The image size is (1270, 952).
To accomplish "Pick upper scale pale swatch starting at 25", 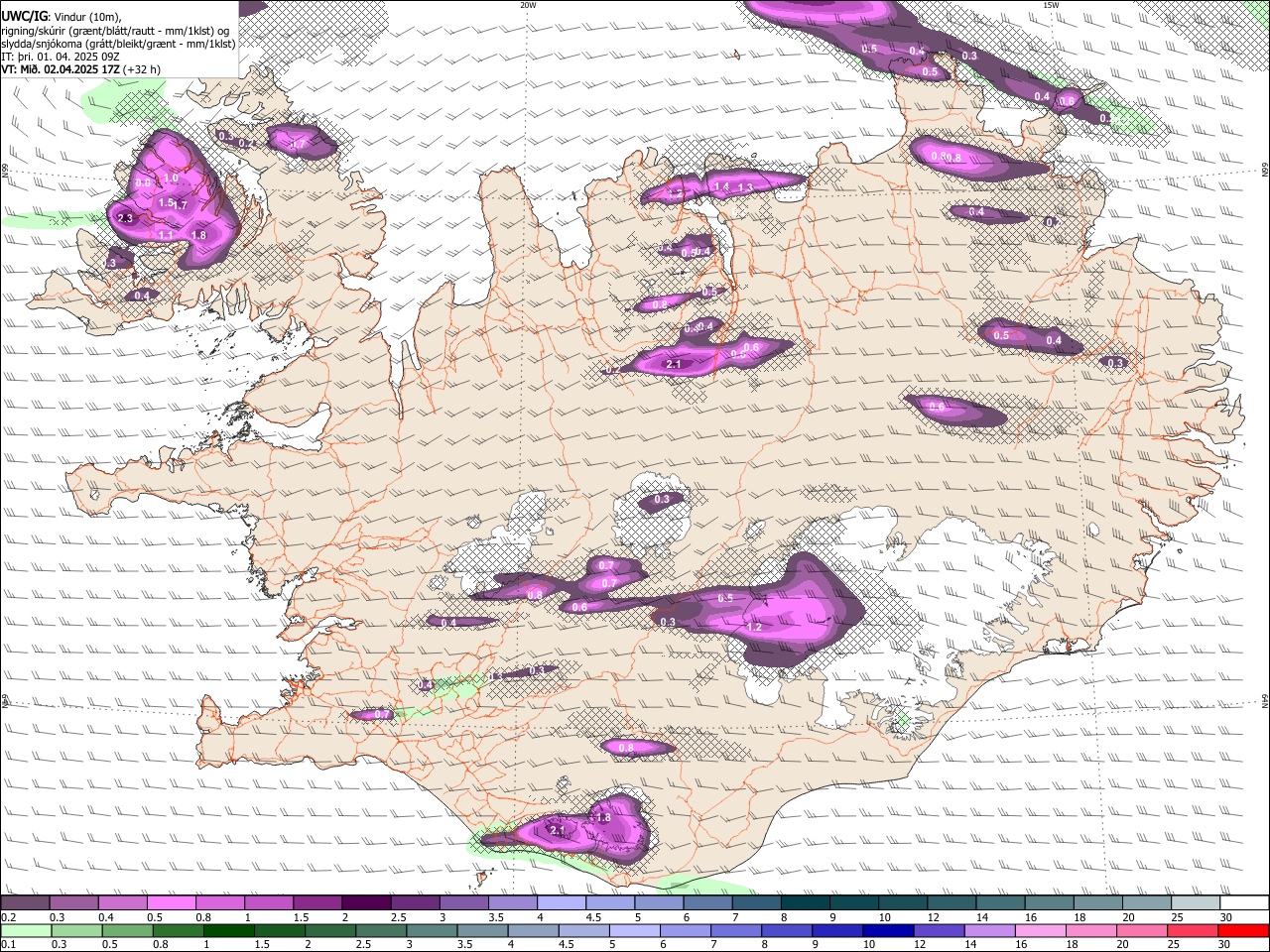I will click(x=1197, y=902).
